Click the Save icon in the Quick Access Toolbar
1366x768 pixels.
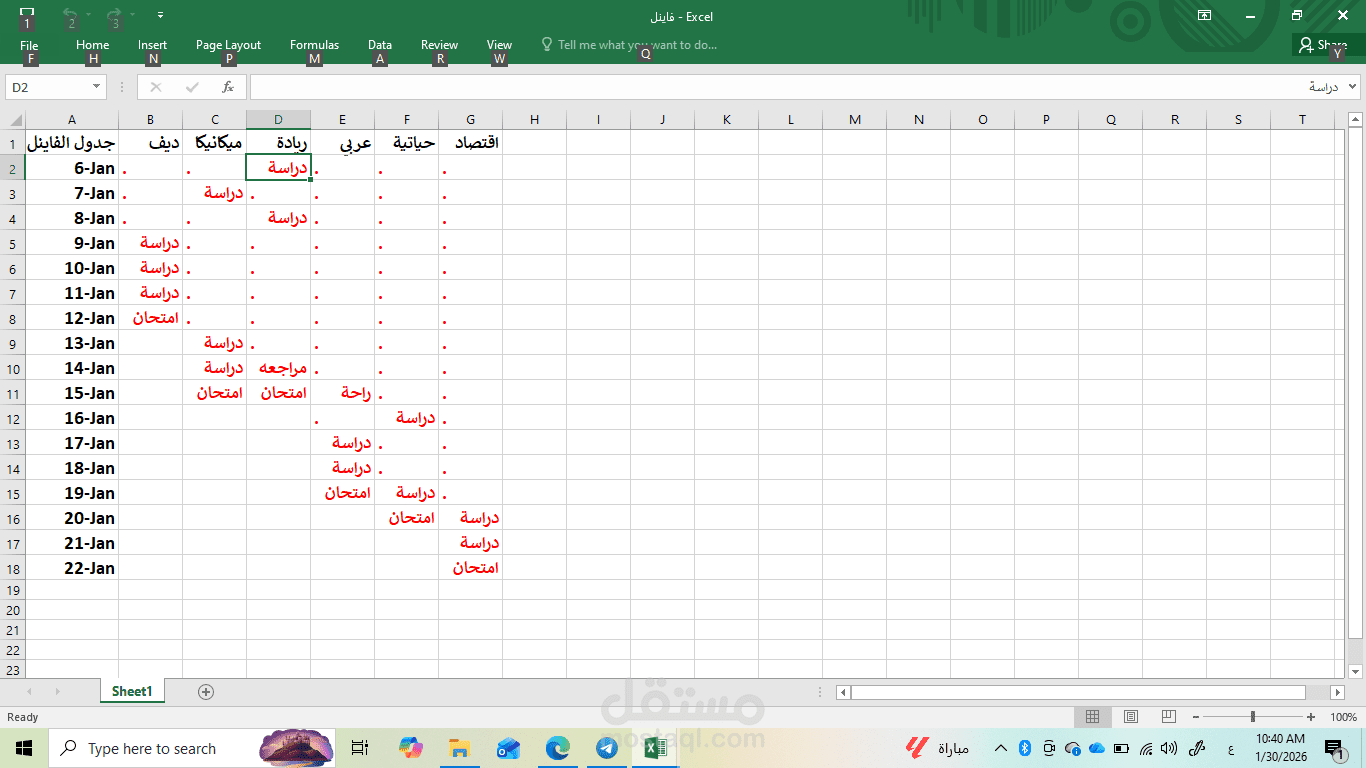27,15
